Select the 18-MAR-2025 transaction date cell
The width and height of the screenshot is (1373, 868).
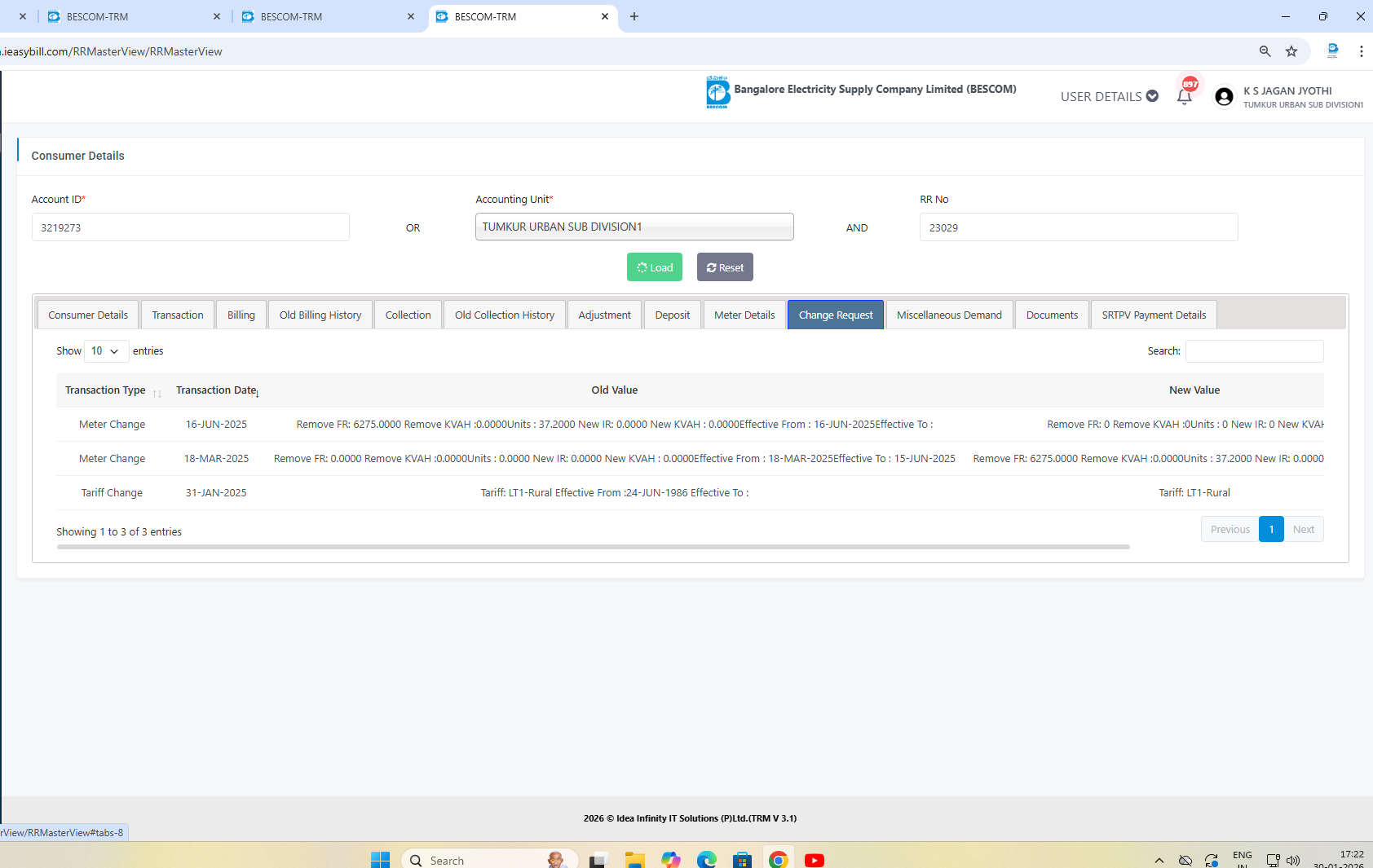pyautogui.click(x=216, y=459)
